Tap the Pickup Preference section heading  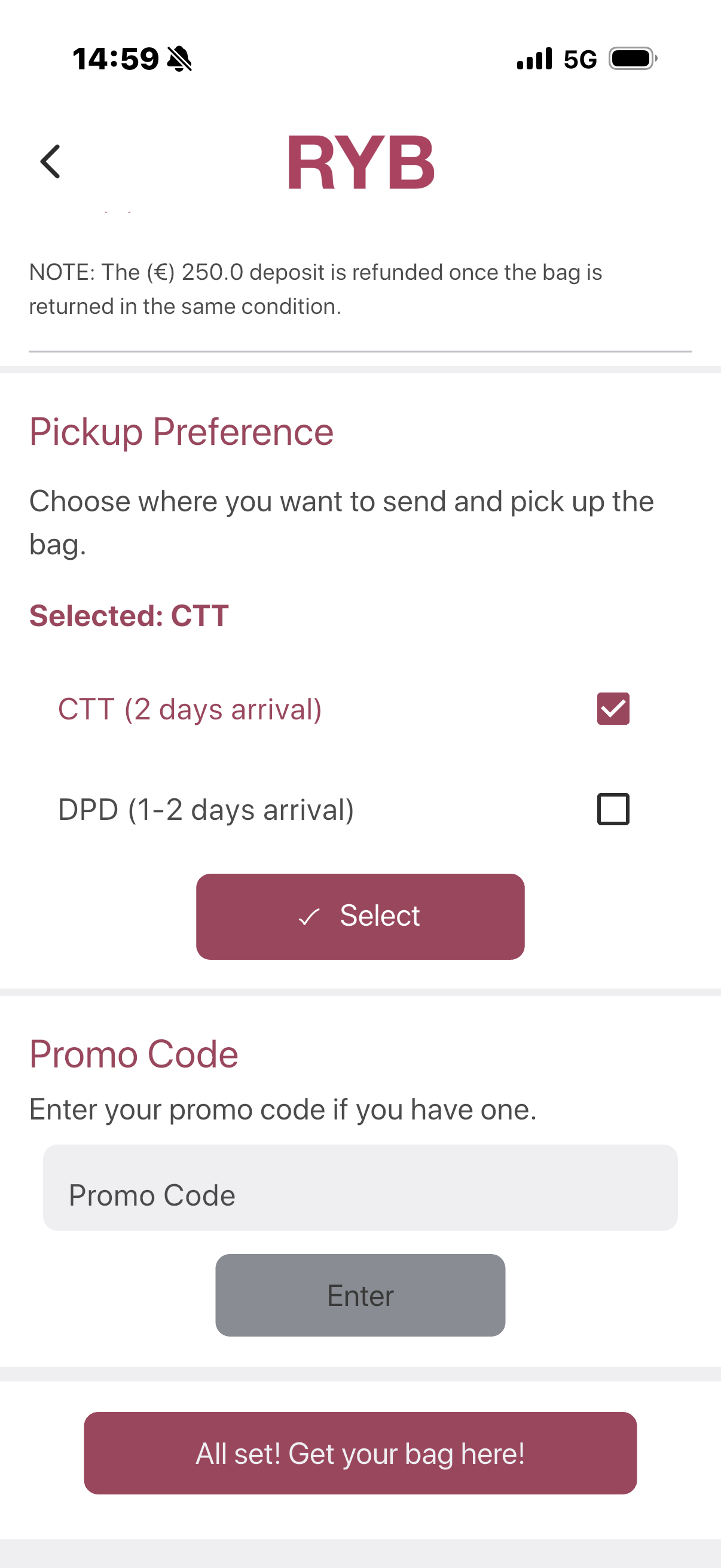tap(181, 432)
